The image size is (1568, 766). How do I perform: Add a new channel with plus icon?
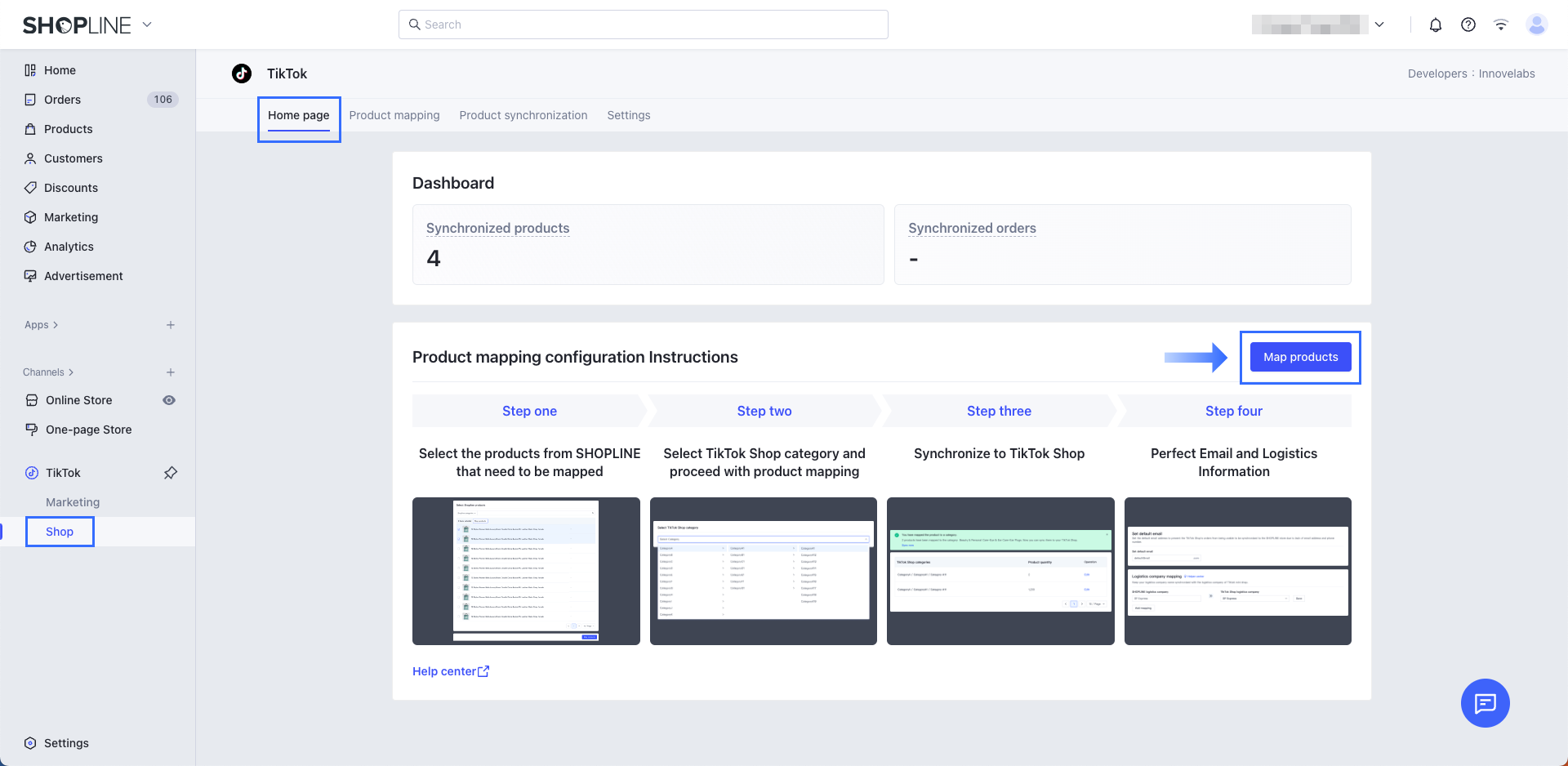pos(171,372)
